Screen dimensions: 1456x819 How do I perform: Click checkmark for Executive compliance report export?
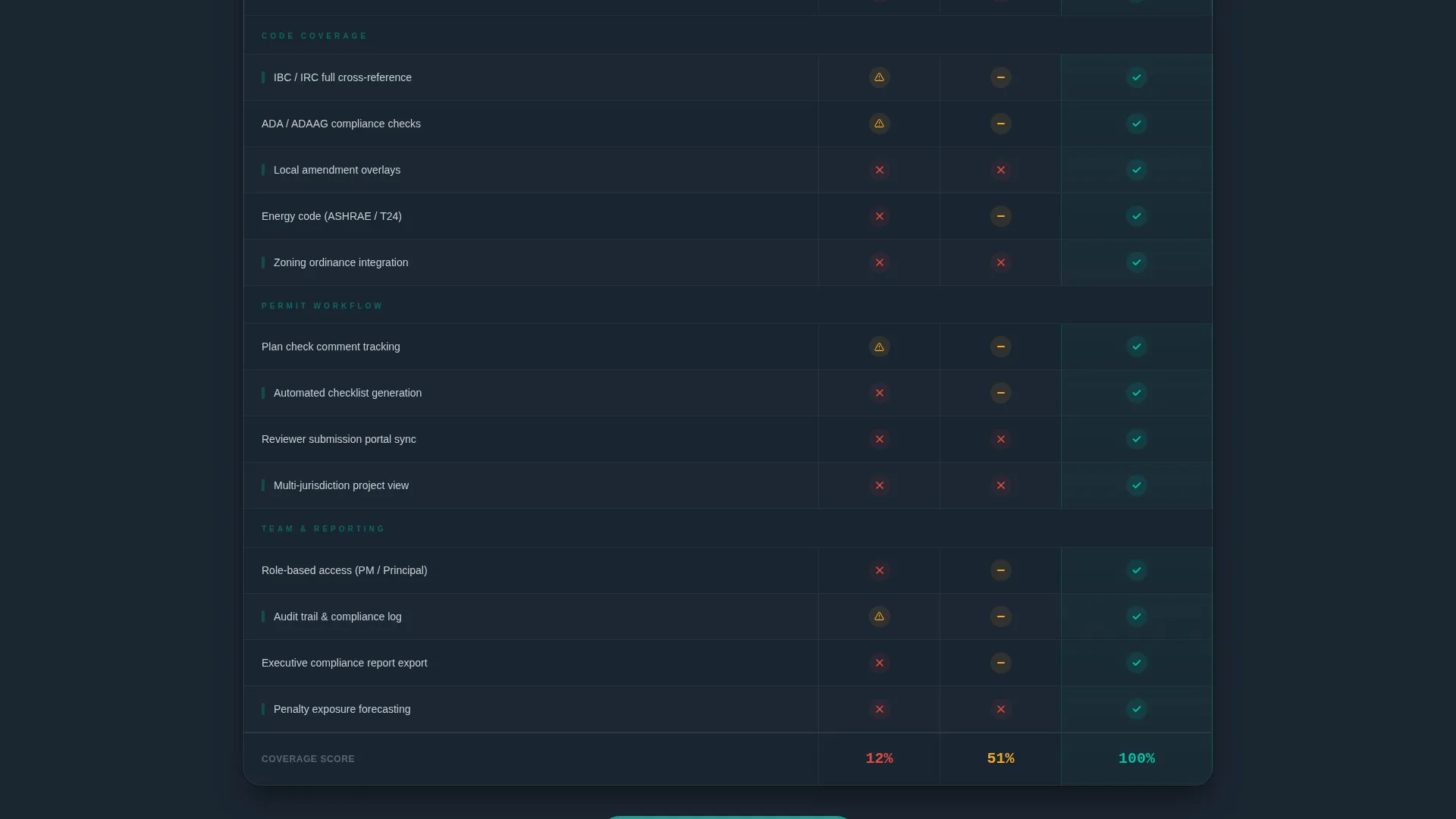pyautogui.click(x=1136, y=663)
